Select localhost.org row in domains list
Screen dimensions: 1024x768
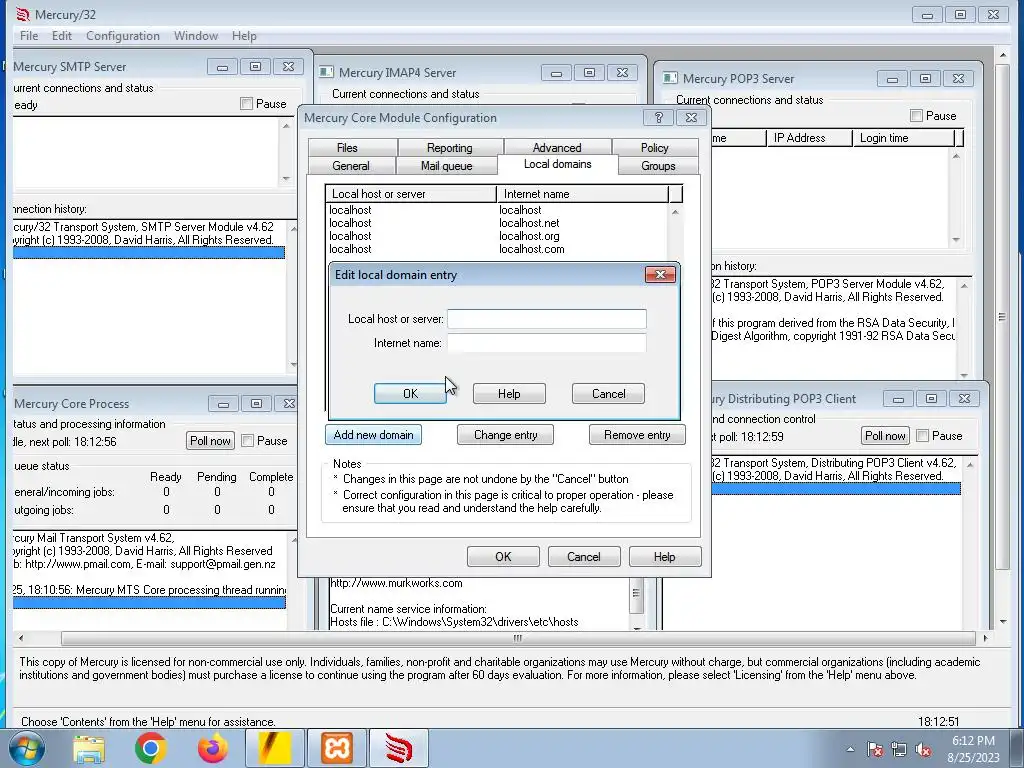click(496, 236)
